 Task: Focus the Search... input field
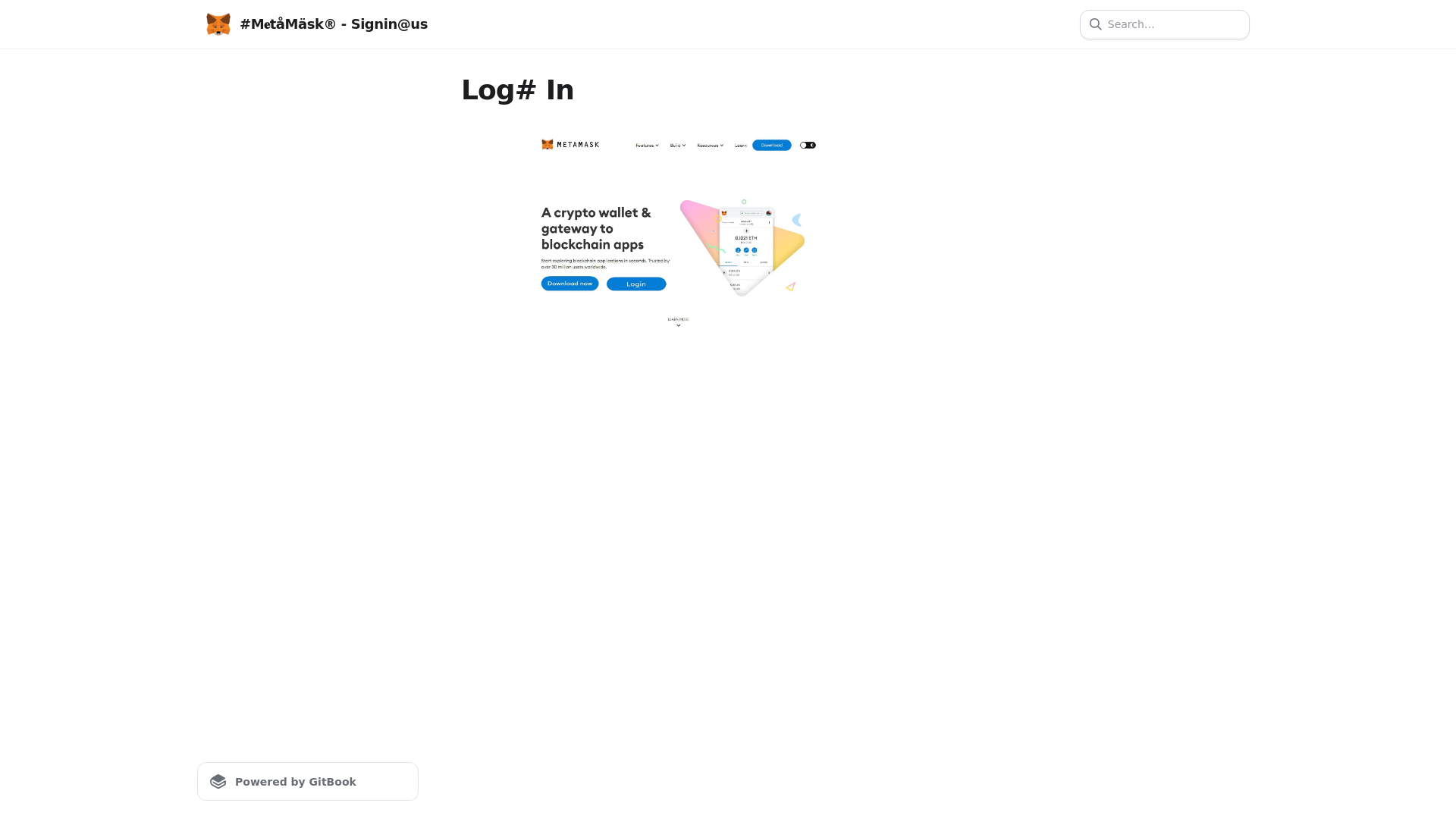(1164, 24)
